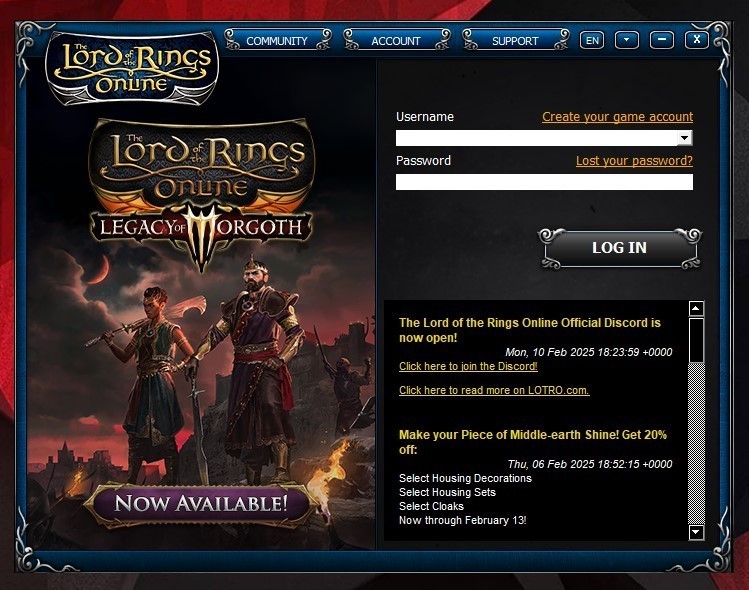Viewport: 749px width, 590px height.
Task: Click the LOG IN button
Action: (x=620, y=248)
